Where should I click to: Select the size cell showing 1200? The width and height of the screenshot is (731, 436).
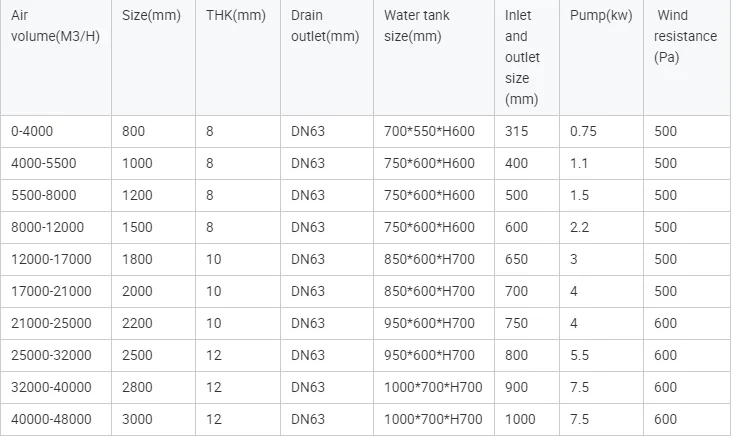click(x=139, y=195)
